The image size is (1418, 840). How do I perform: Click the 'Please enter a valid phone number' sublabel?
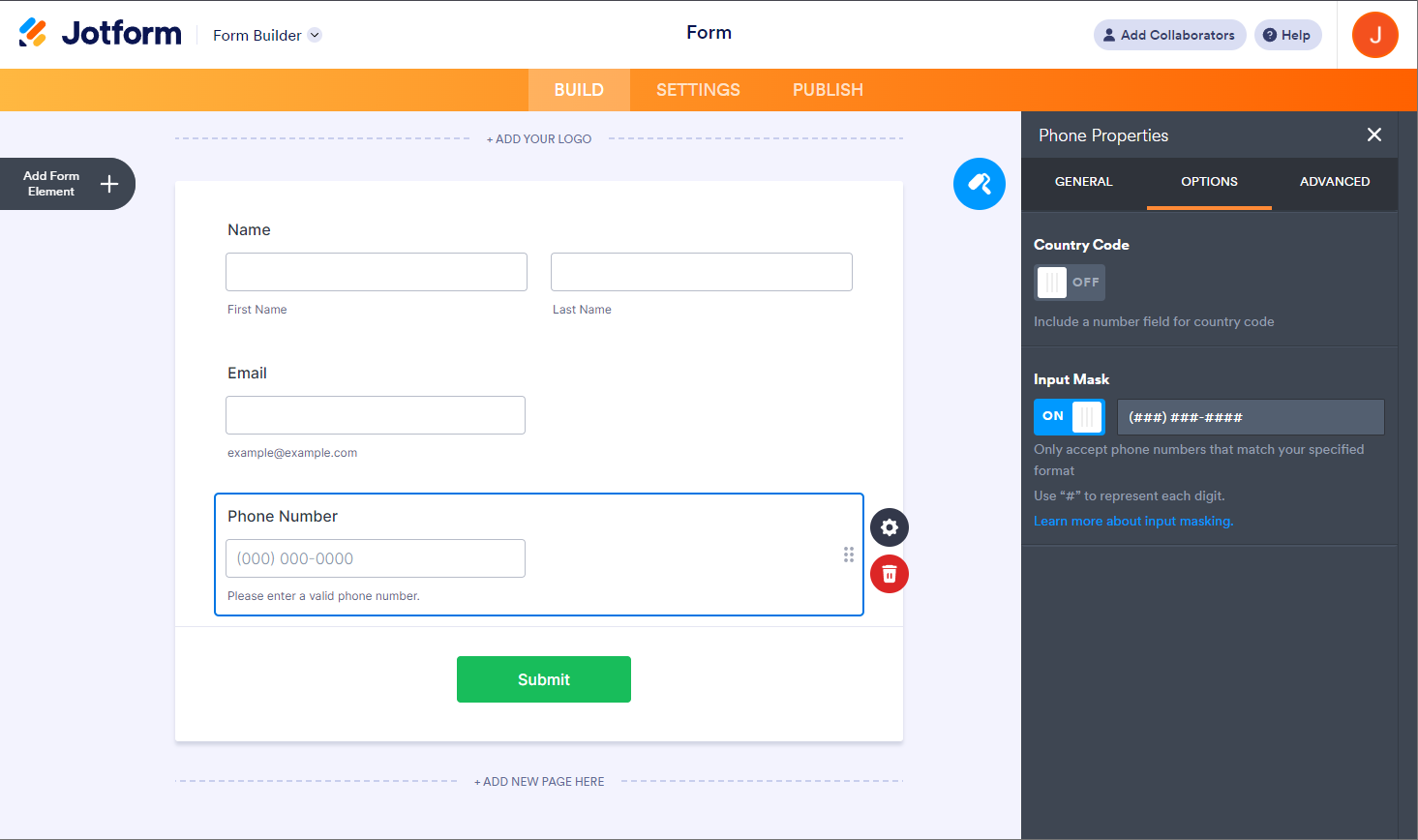(323, 596)
